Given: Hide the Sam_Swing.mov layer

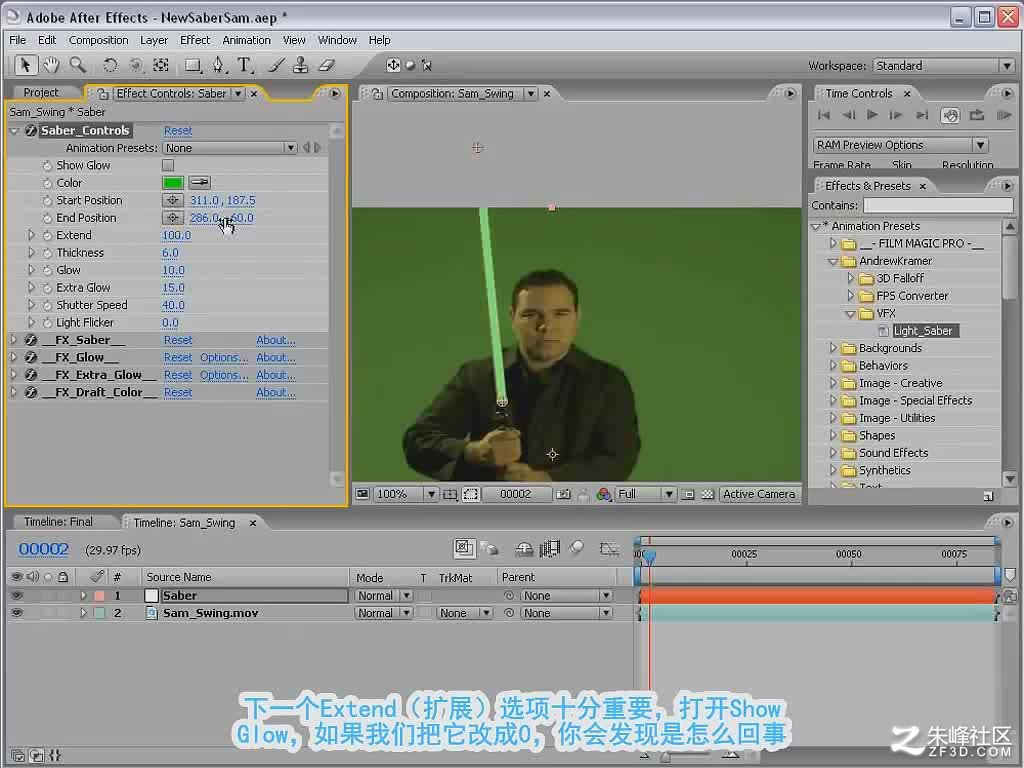Looking at the screenshot, I should click(17, 613).
